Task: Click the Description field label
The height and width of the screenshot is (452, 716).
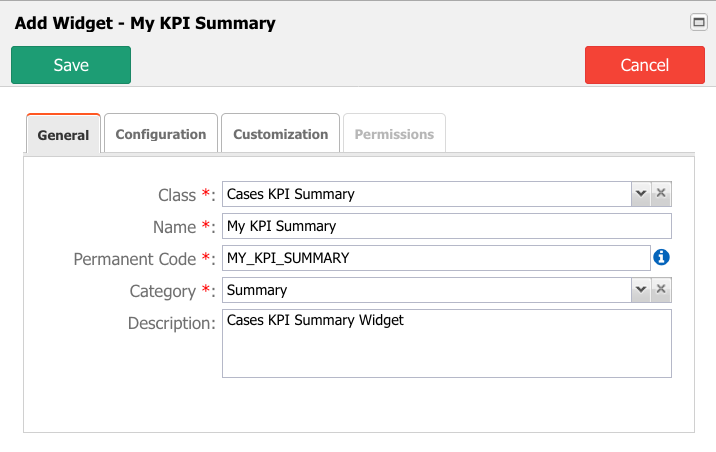Action: pyautogui.click(x=171, y=323)
